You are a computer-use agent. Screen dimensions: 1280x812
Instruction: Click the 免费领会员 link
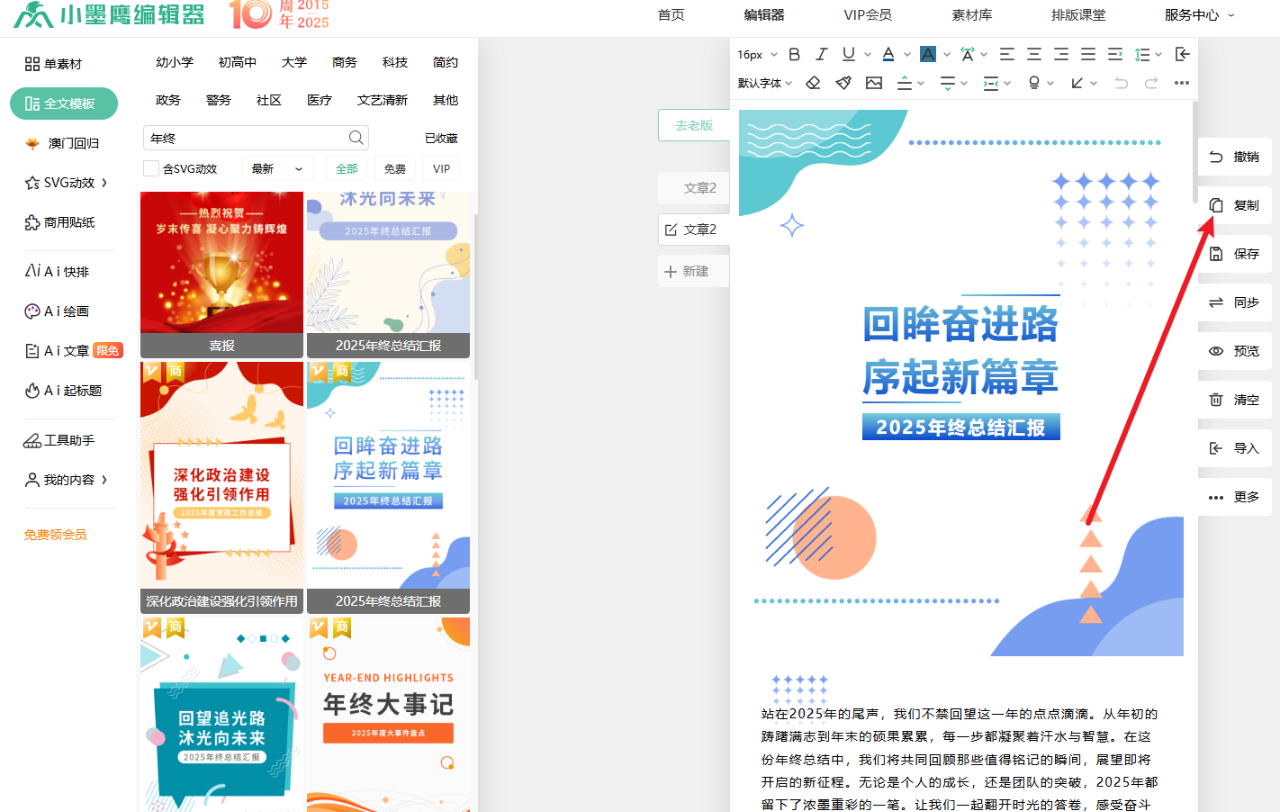tap(55, 535)
